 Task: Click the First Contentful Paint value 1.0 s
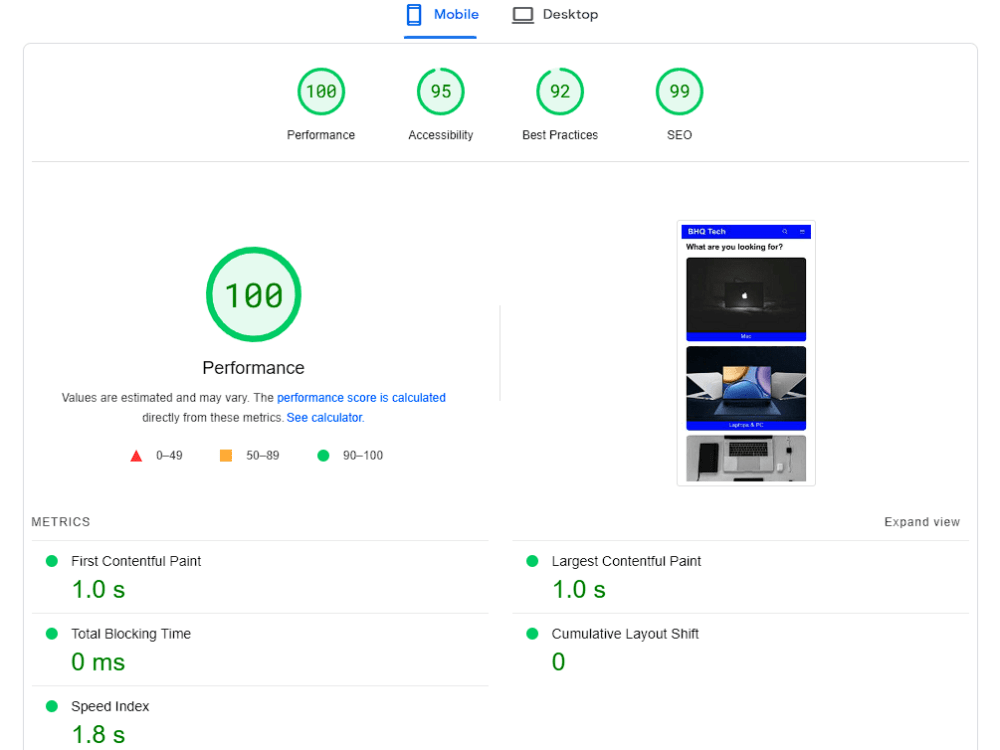(x=98, y=590)
